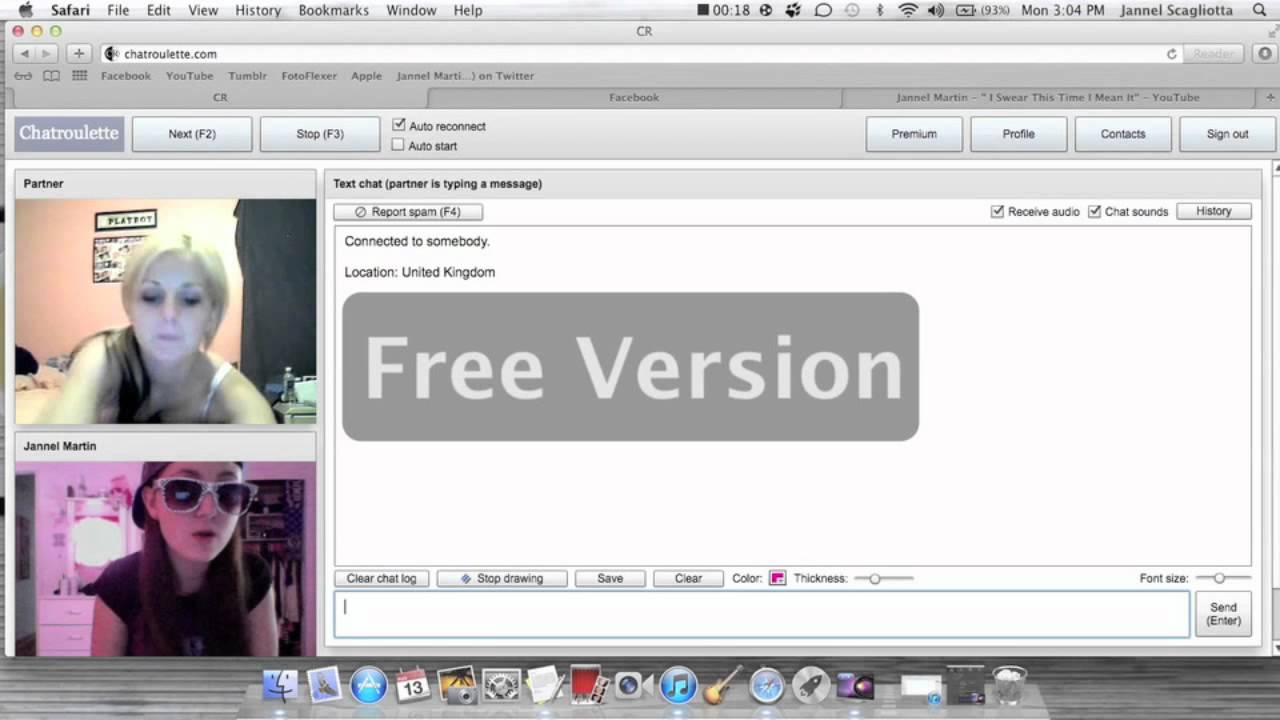
Task: Open Finder from the Dock
Action: tap(281, 685)
